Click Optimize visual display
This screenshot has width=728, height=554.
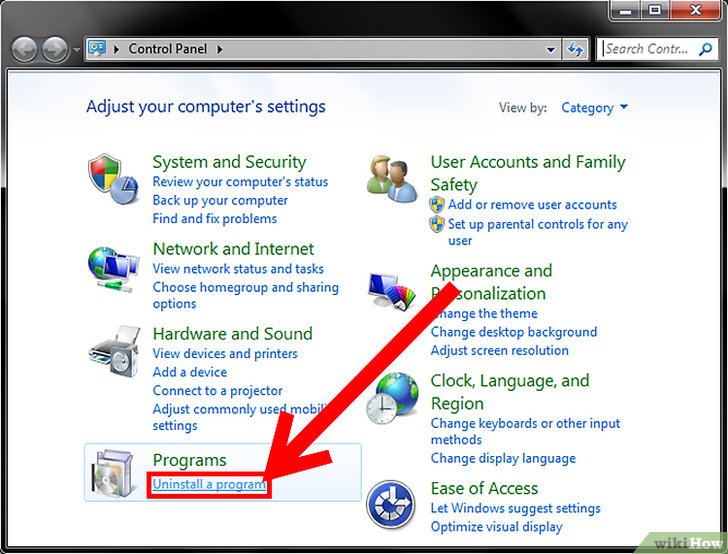pyautogui.click(x=496, y=528)
